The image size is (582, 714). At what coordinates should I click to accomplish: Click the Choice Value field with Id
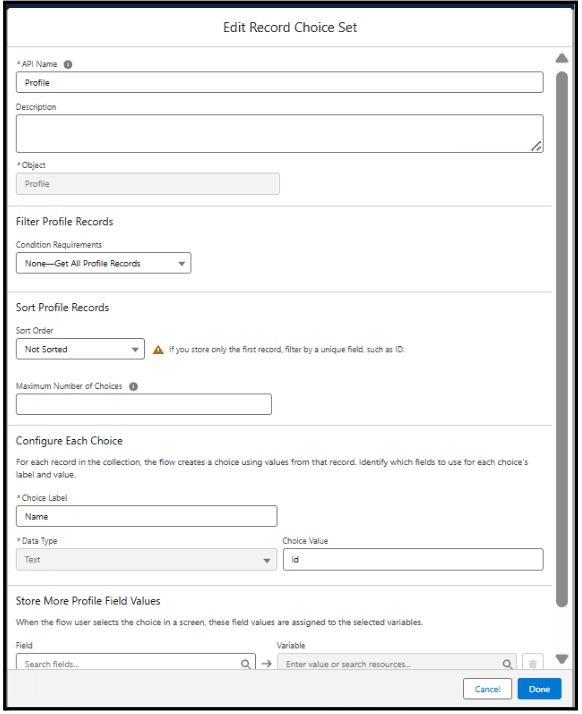413,560
